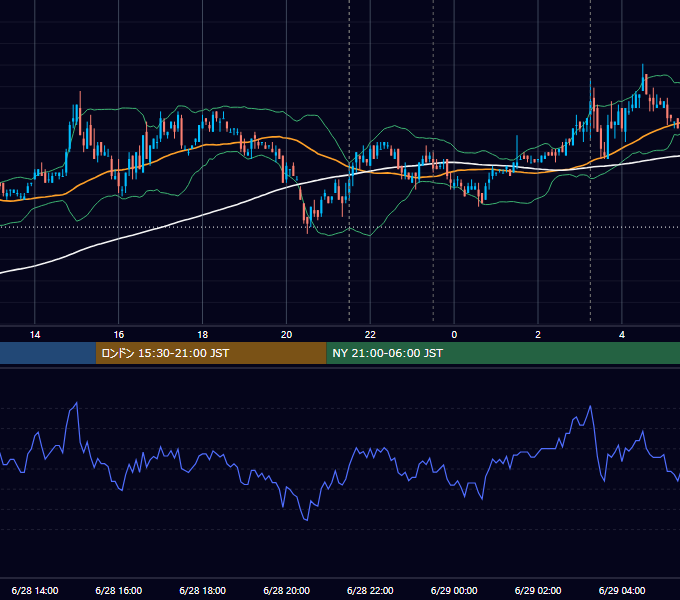This screenshot has height=600, width=680.
Task: Click the hour label 20 on time axis
Action: [x=286, y=335]
